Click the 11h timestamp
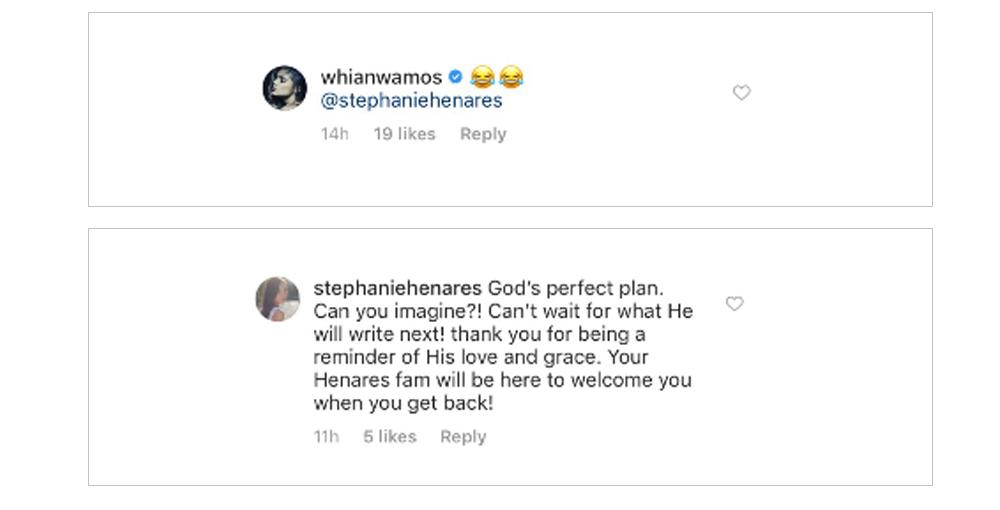 coord(326,437)
